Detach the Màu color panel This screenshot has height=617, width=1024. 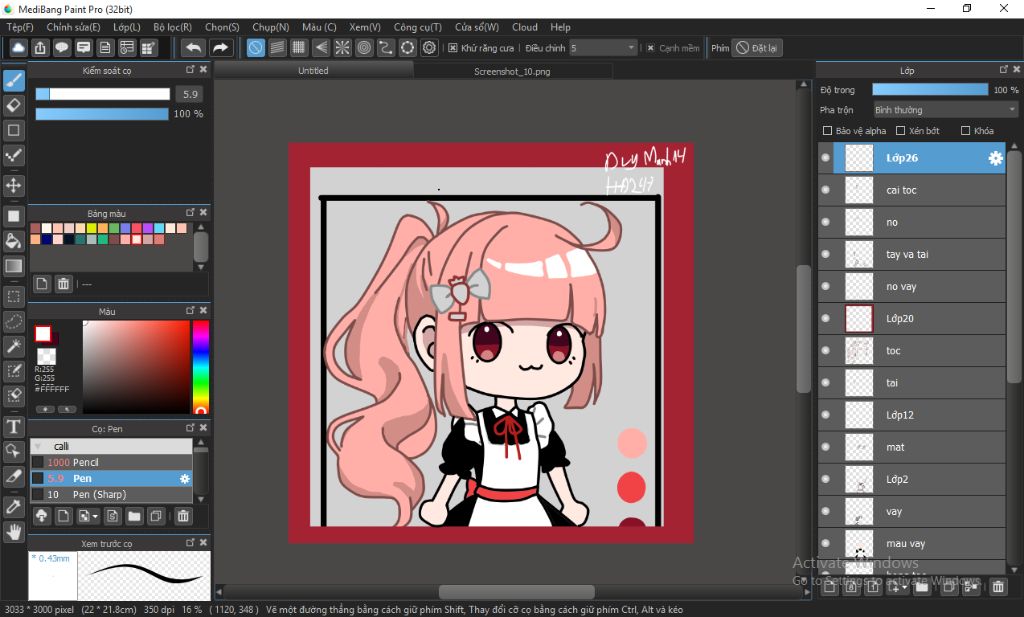click(x=190, y=310)
